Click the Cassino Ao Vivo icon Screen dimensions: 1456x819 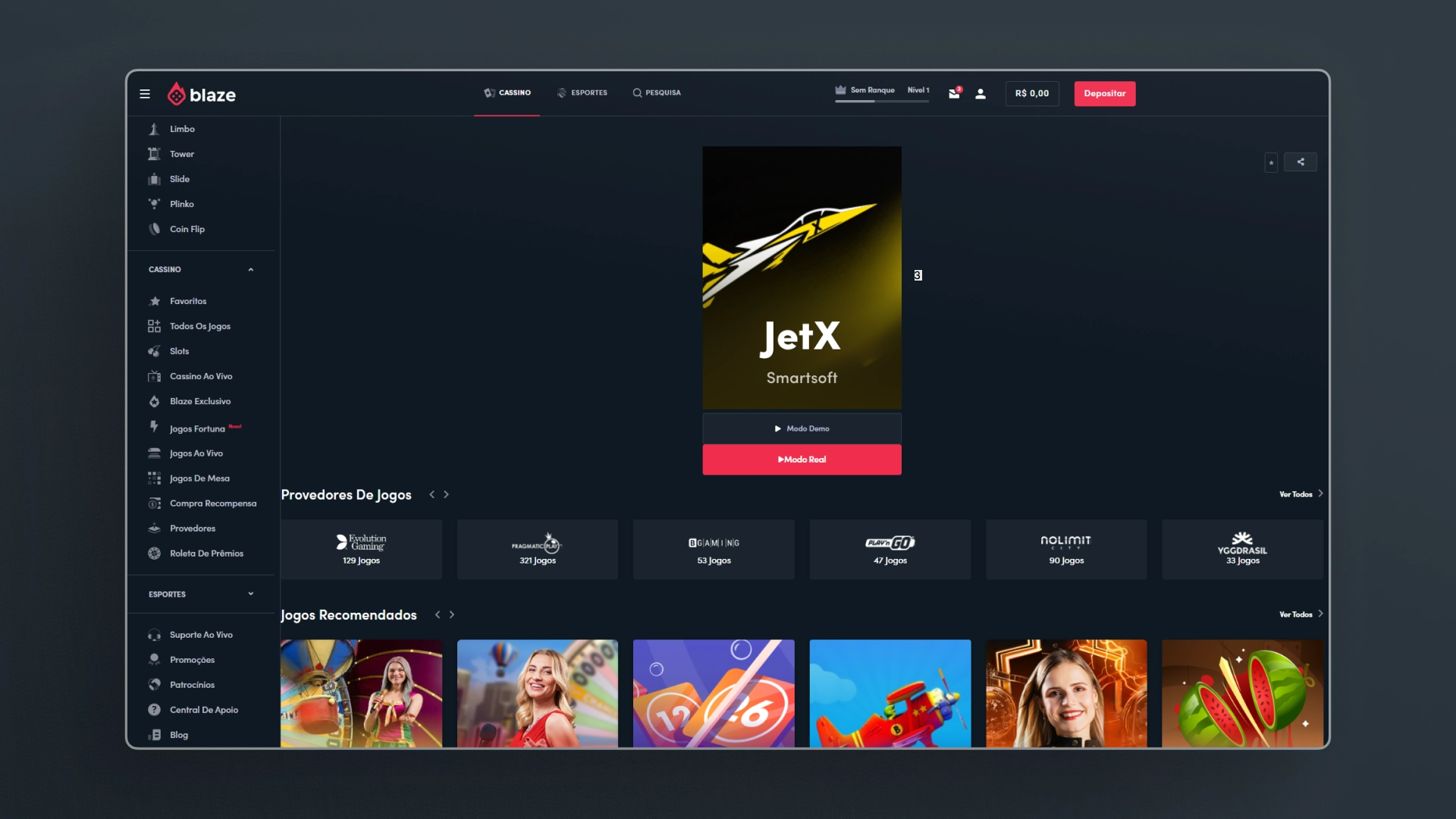point(154,376)
